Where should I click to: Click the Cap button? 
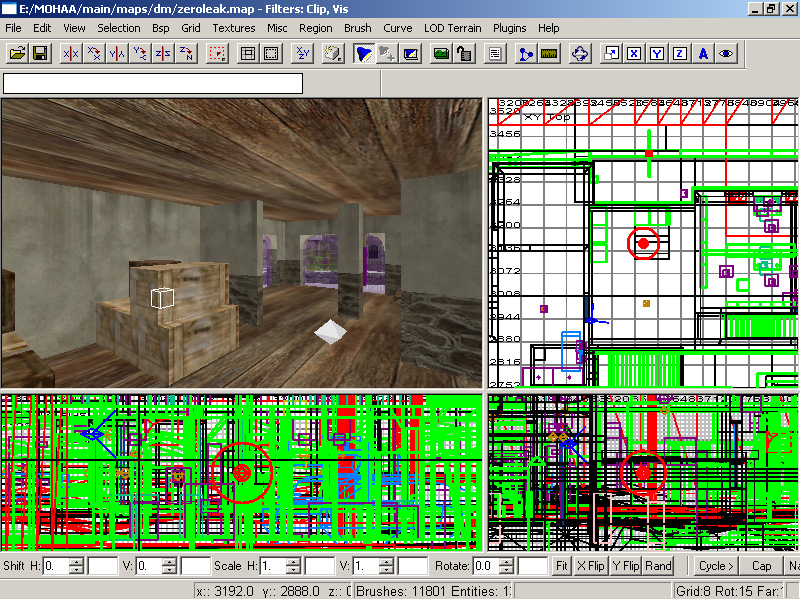761,566
